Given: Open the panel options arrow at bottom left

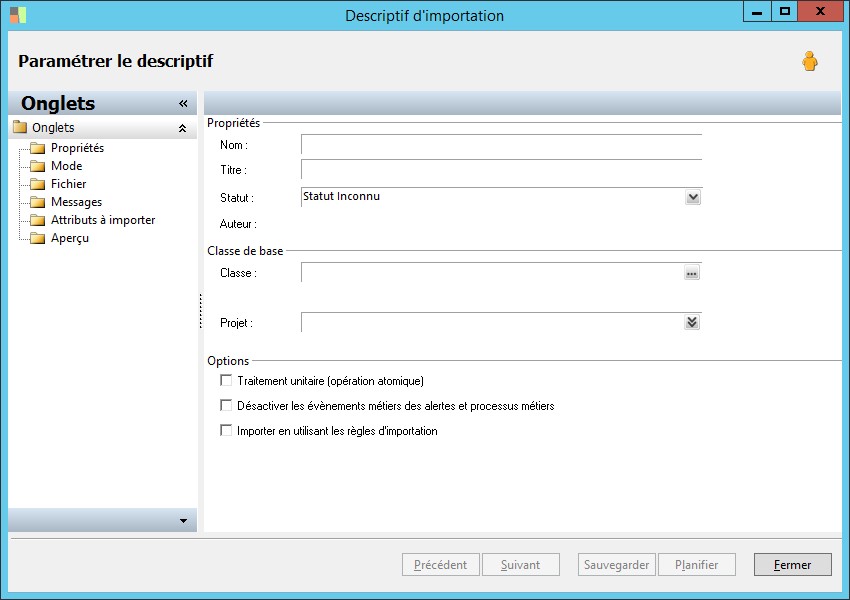Looking at the screenshot, I should pyautogui.click(x=183, y=521).
